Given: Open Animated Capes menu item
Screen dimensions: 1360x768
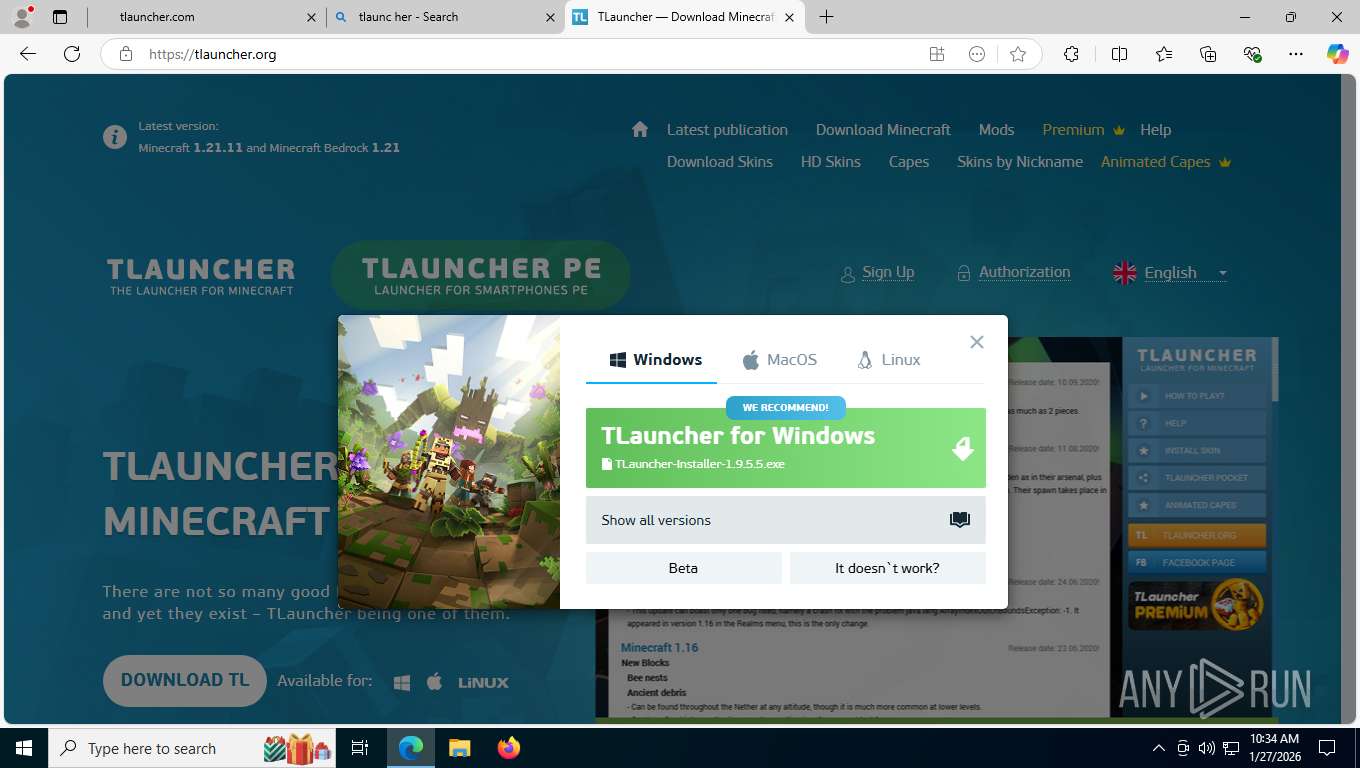Looking at the screenshot, I should click(1165, 162).
